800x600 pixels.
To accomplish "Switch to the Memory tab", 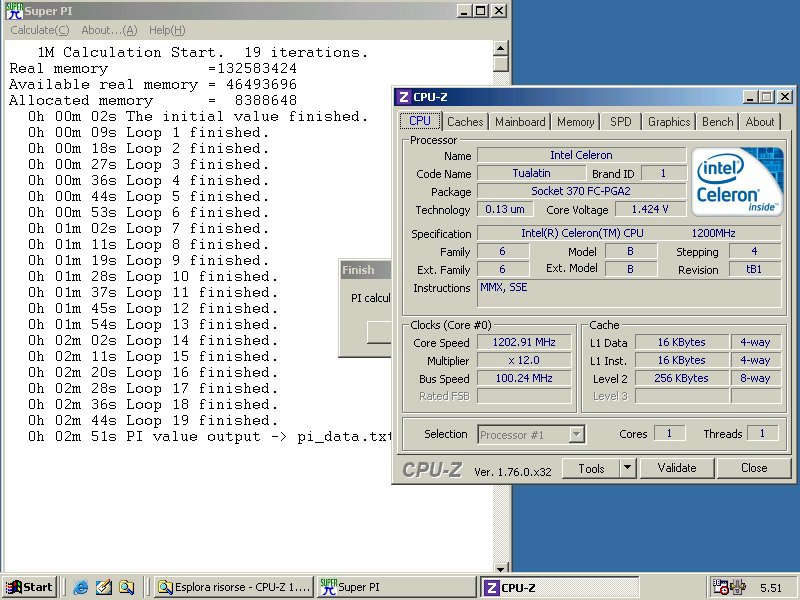I will (575, 122).
